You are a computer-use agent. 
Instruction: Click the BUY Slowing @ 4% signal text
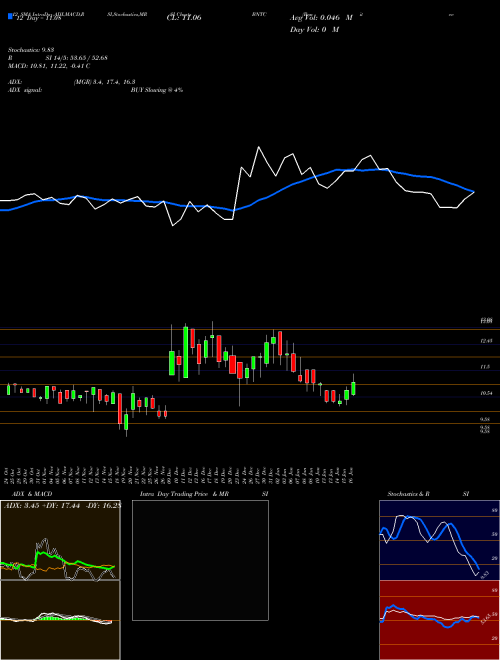[x=157, y=90]
